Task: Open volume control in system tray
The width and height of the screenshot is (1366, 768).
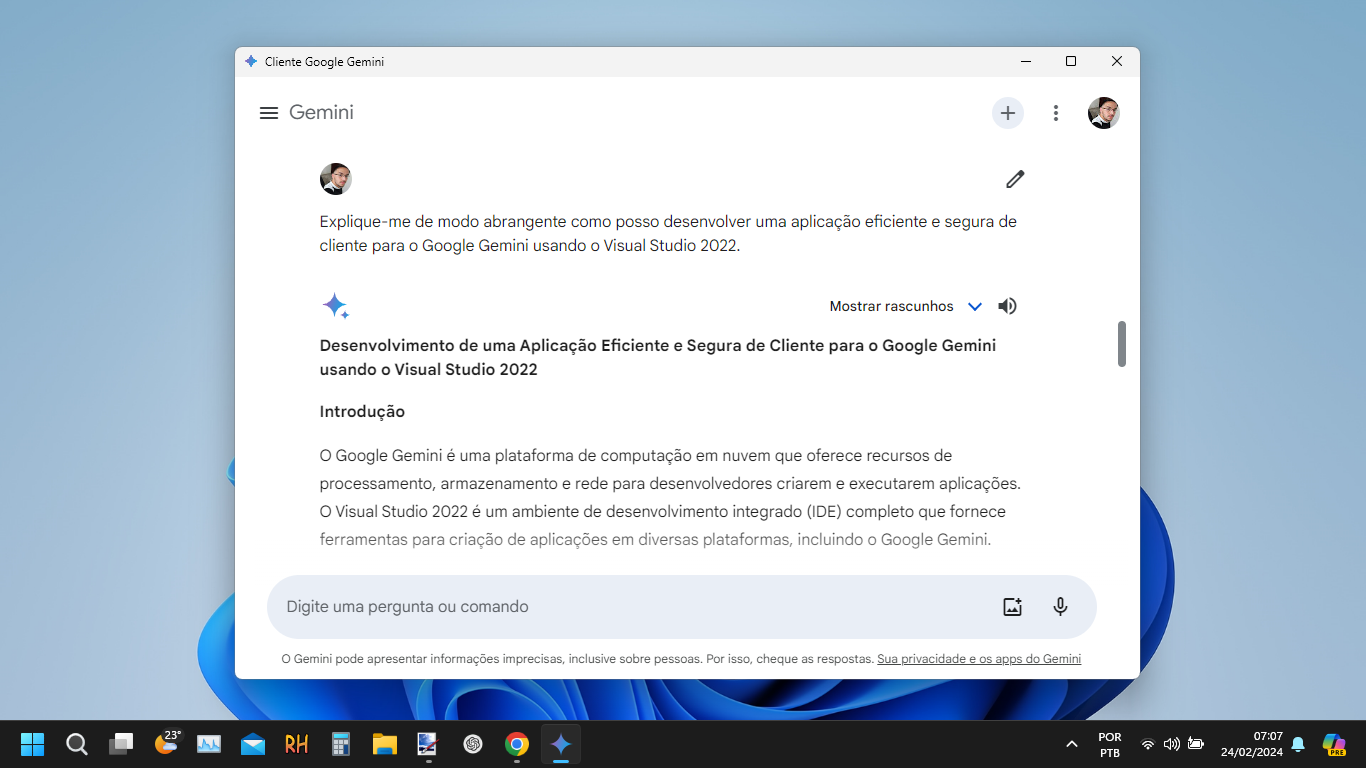Action: (1171, 744)
